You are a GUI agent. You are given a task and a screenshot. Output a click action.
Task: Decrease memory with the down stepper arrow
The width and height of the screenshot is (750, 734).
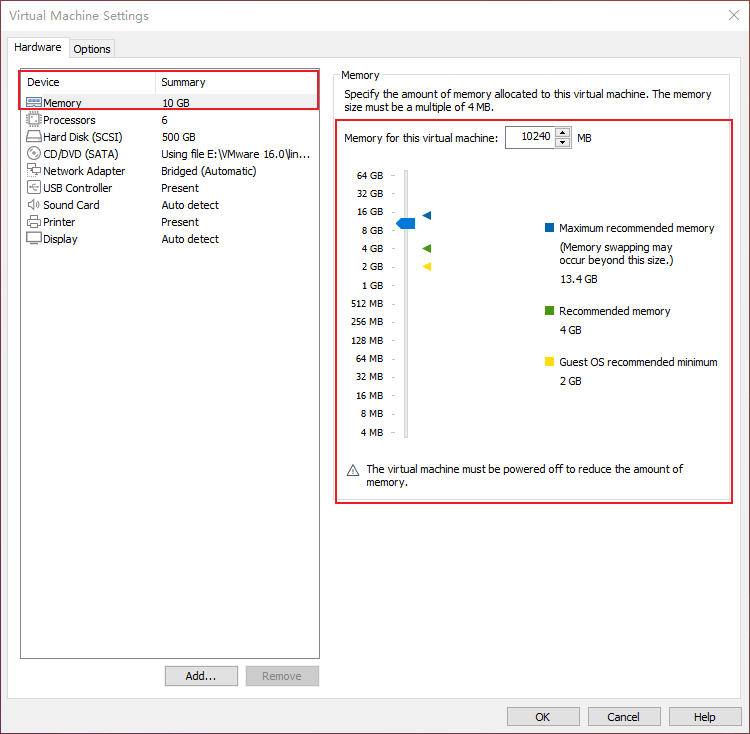tap(562, 142)
